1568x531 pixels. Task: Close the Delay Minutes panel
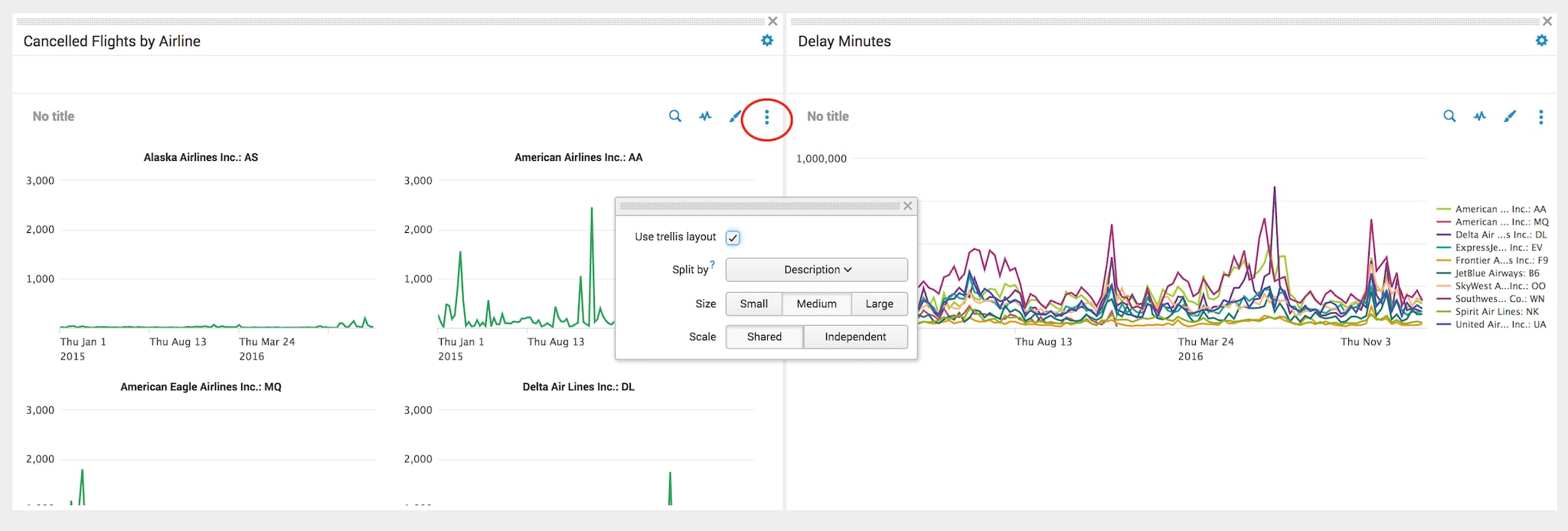(1547, 21)
